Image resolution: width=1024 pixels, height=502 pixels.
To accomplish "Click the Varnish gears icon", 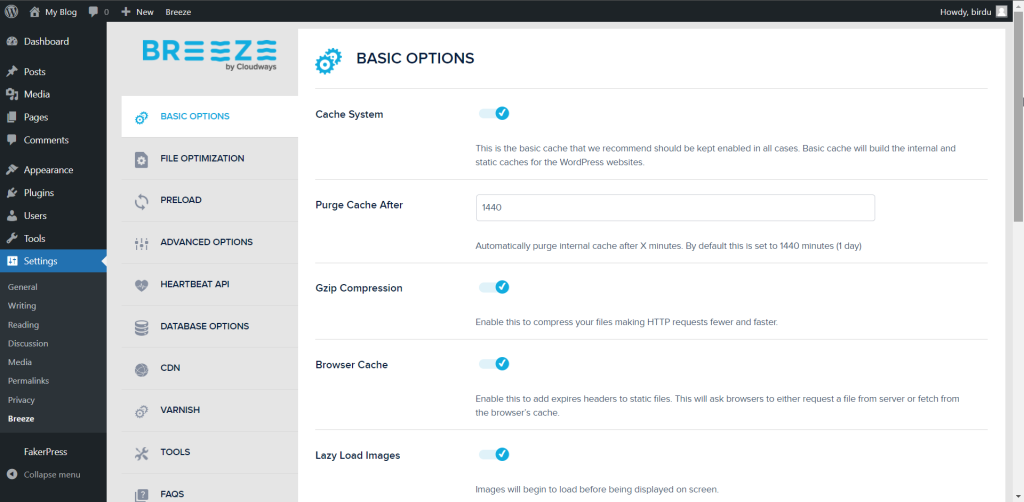I will [141, 411].
